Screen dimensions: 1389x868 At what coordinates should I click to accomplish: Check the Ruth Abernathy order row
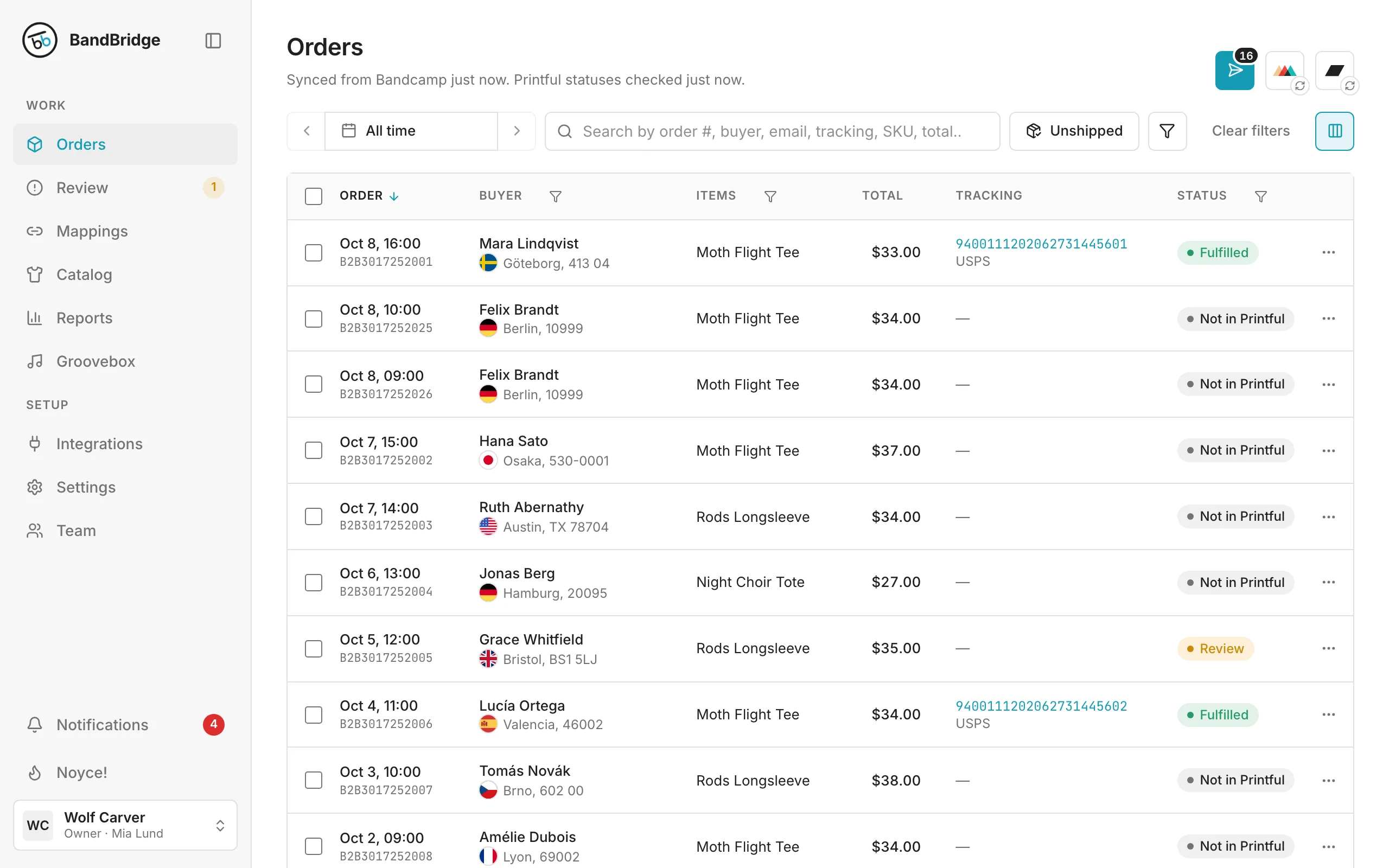pos(314,516)
